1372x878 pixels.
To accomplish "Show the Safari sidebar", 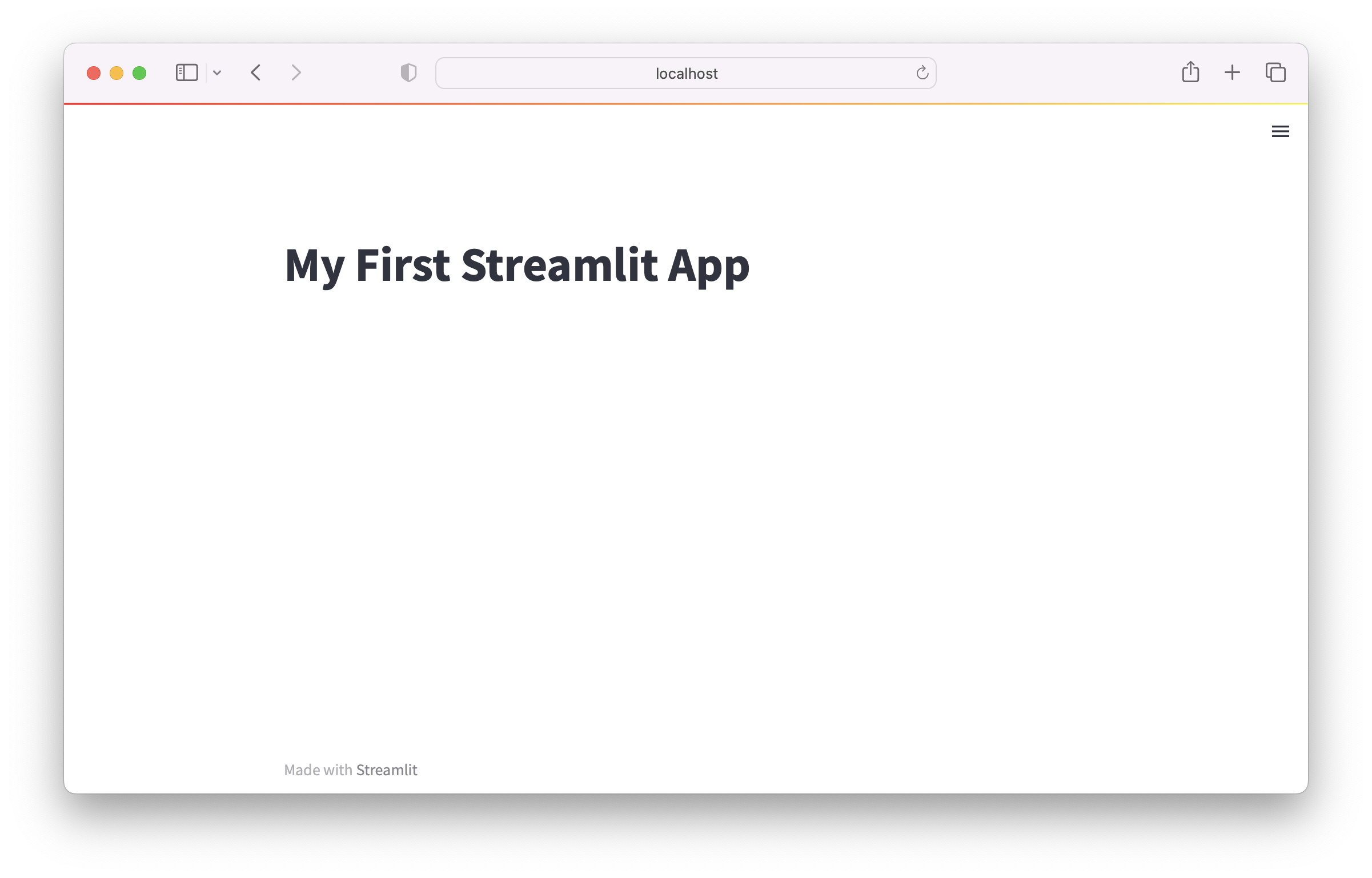I will pos(187,73).
